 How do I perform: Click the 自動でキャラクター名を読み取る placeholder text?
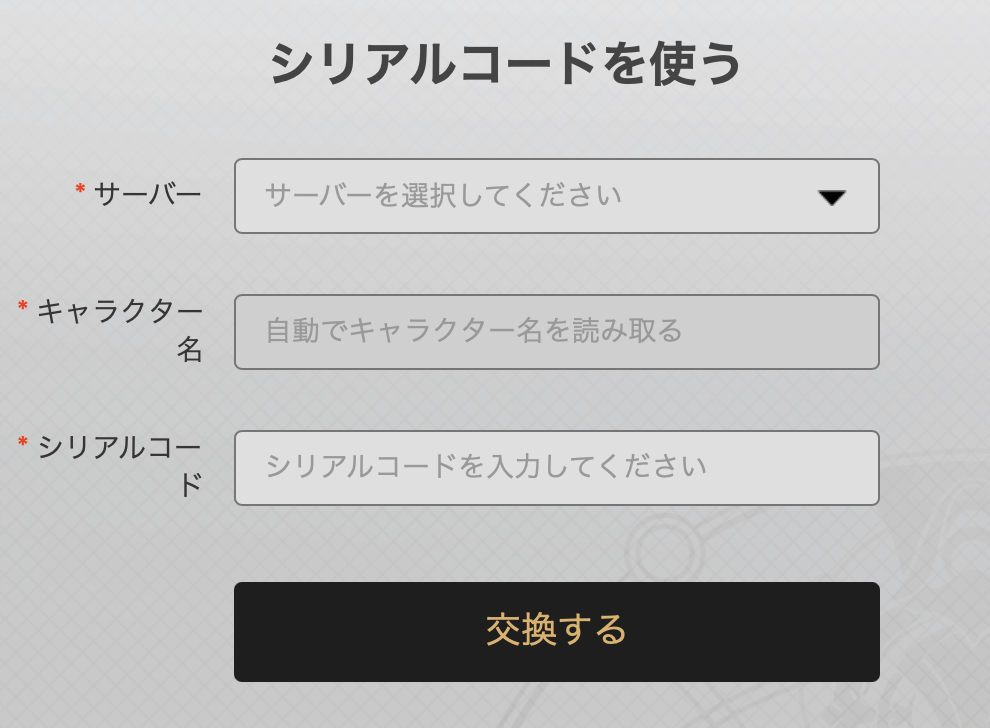[x=474, y=331]
